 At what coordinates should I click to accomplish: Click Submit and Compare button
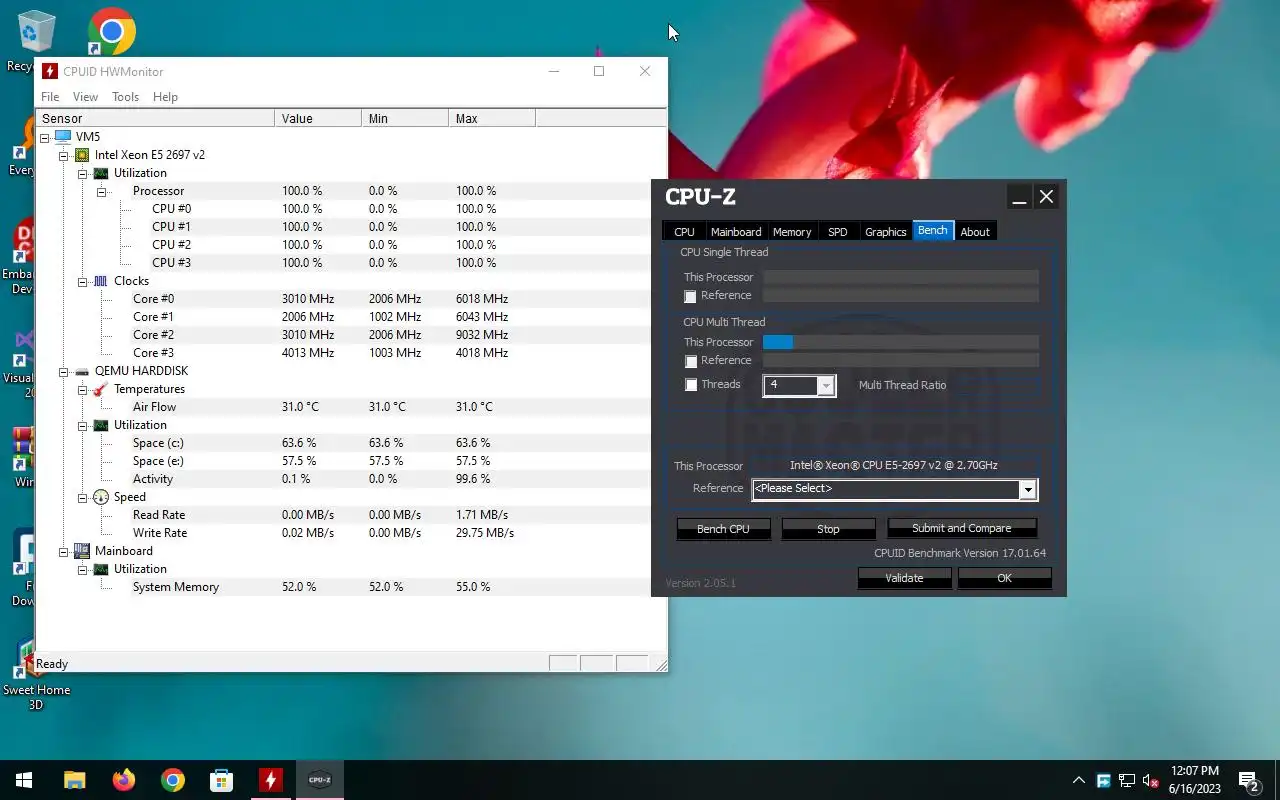click(961, 528)
